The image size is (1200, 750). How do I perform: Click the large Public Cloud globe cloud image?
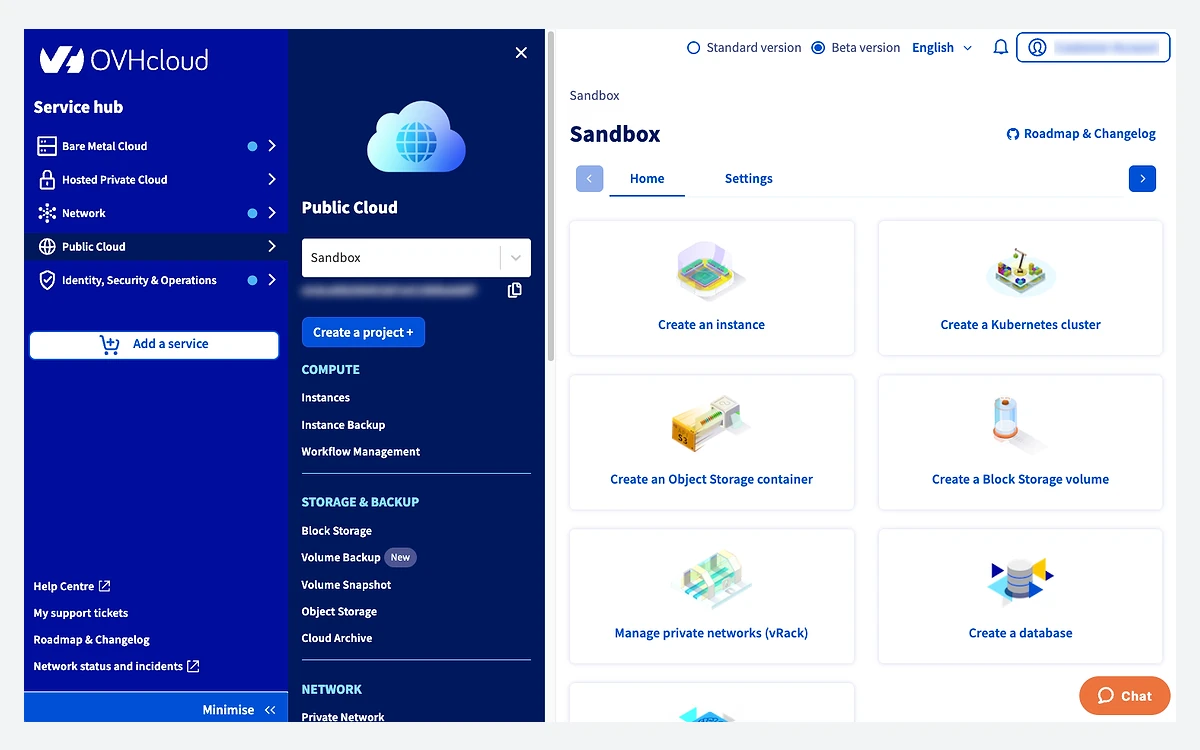(416, 137)
